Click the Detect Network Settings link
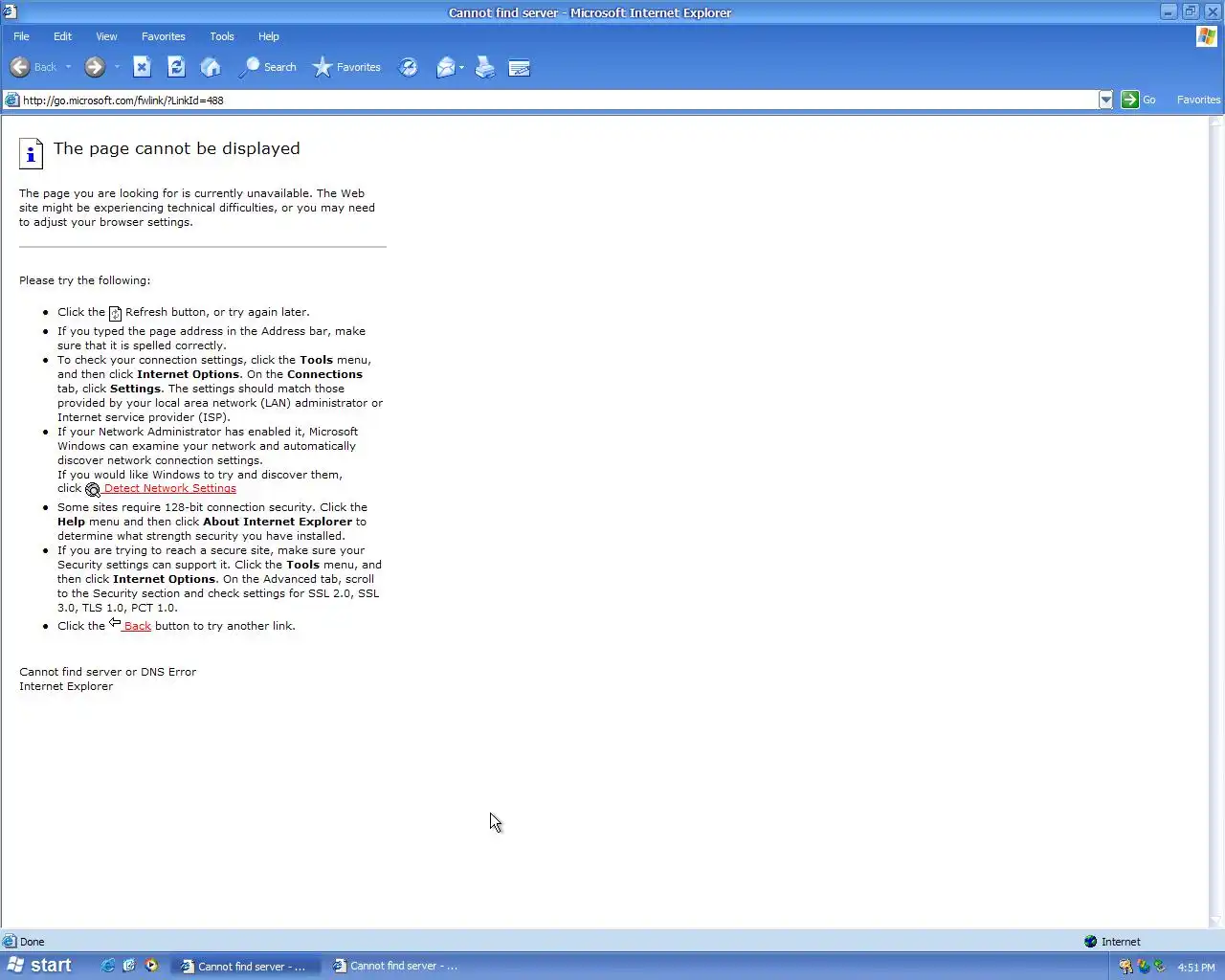 click(x=169, y=488)
